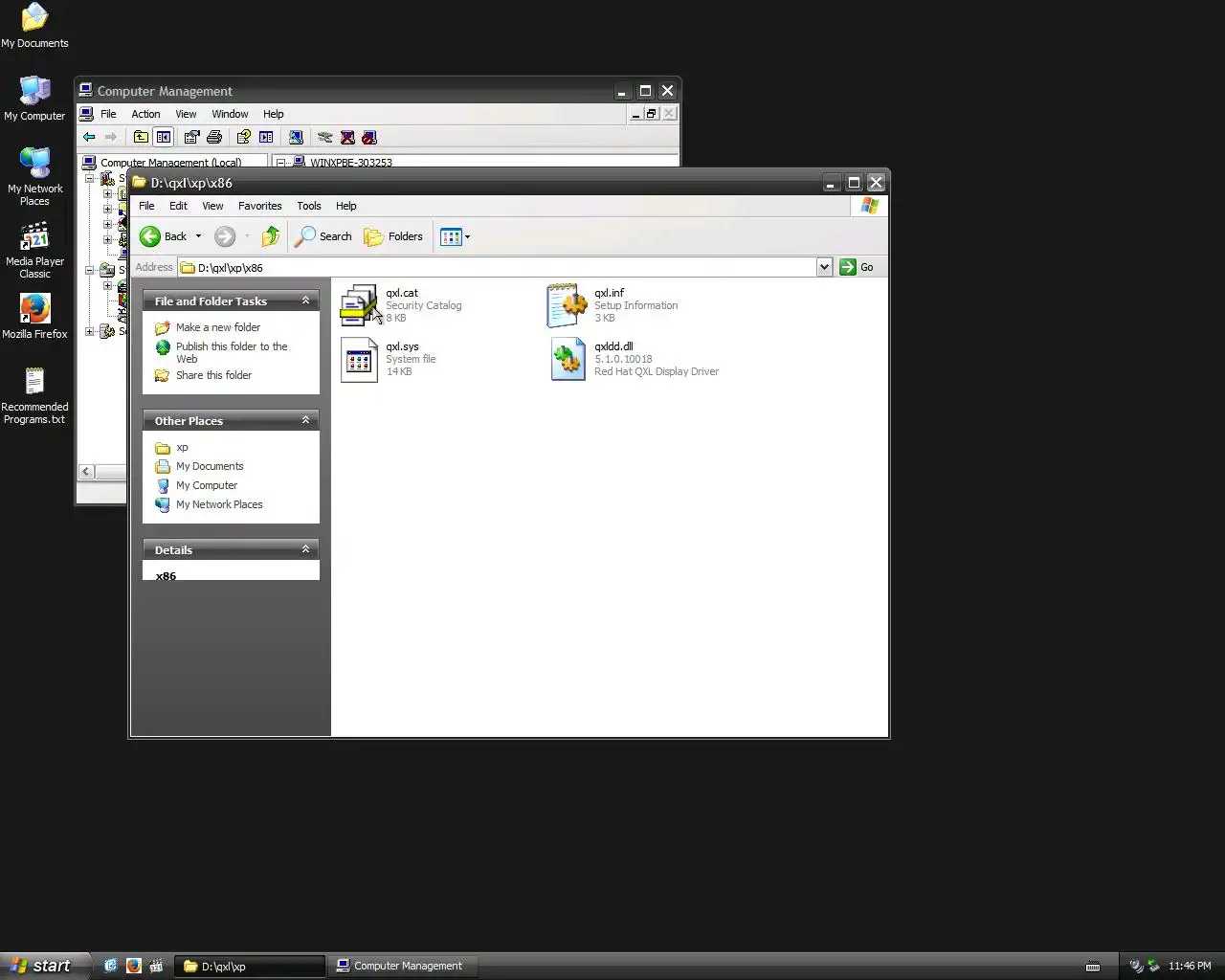The width and height of the screenshot is (1225, 980).
Task: Click Computer Management horizontal scrollbar left arrow
Action: click(x=86, y=471)
